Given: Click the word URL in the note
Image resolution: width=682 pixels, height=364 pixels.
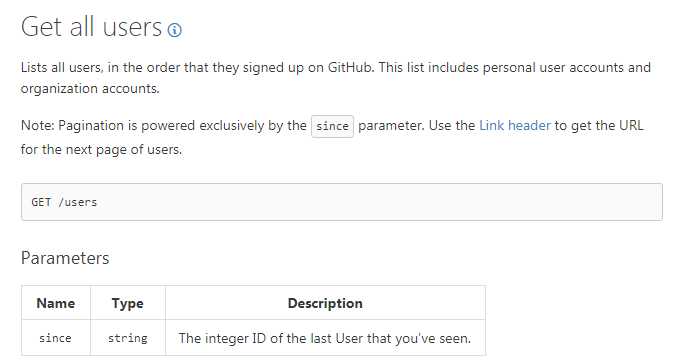Looking at the screenshot, I should [x=630, y=126].
